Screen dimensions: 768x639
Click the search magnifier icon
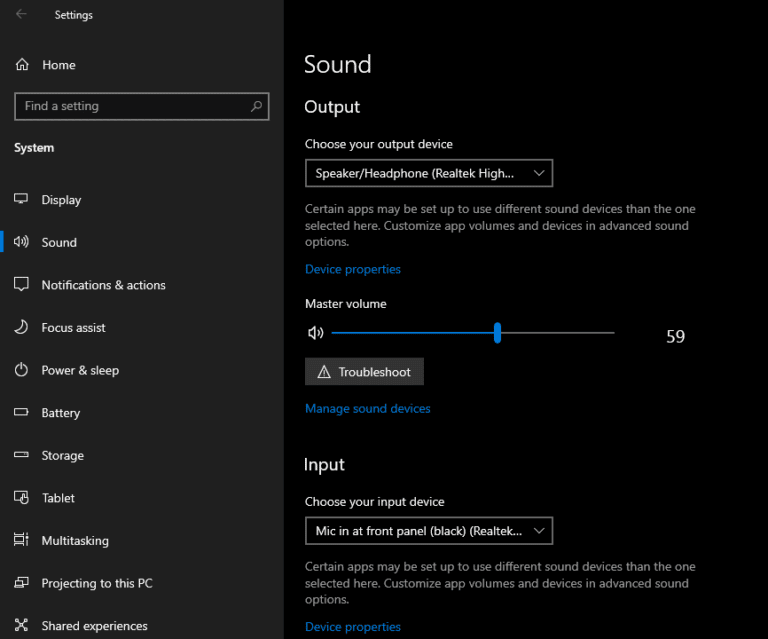pyautogui.click(x=257, y=106)
